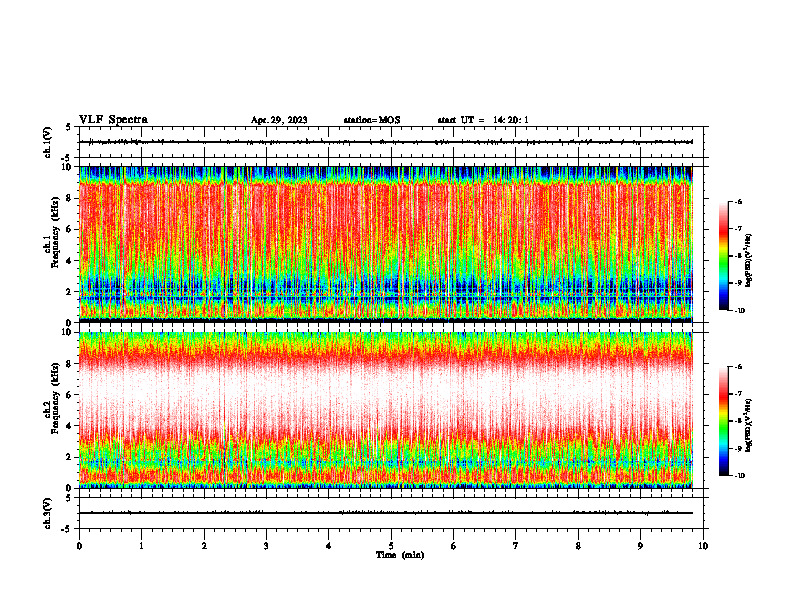792x612 pixels.
Task: Click the ch.3 voltage waveform trace
Action: [386, 513]
